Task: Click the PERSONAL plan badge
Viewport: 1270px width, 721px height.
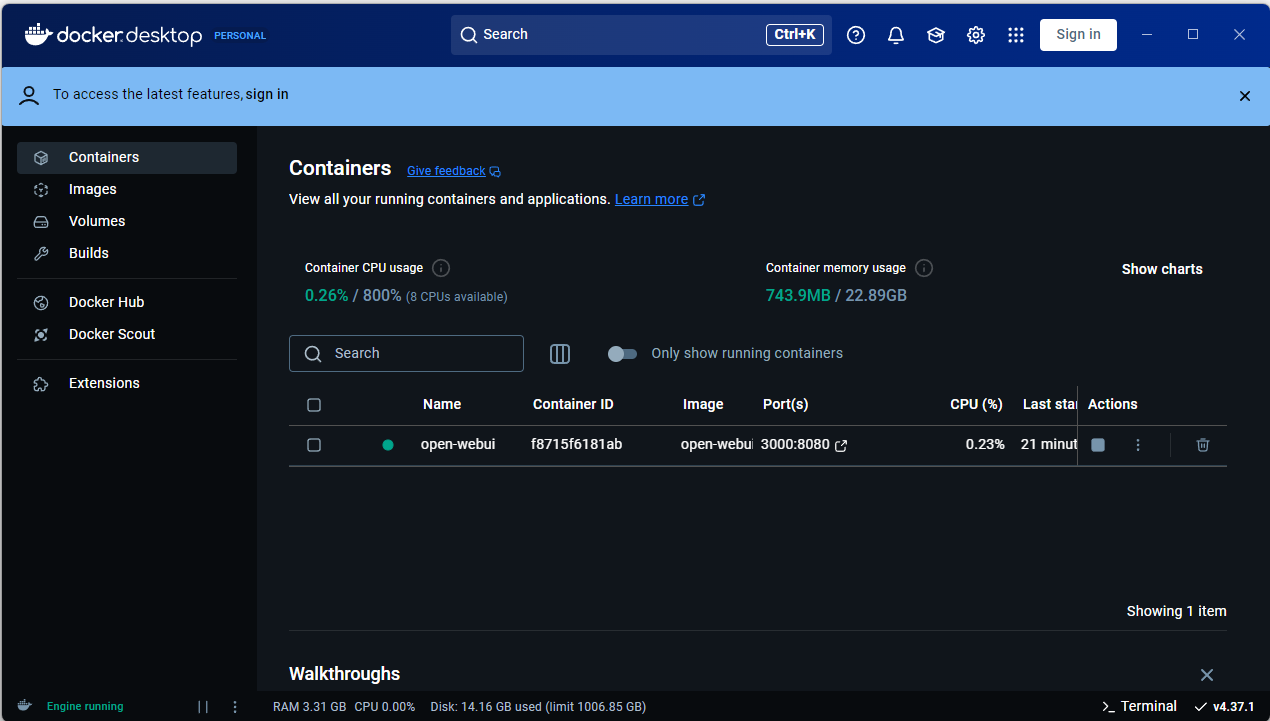Action: pyautogui.click(x=240, y=36)
